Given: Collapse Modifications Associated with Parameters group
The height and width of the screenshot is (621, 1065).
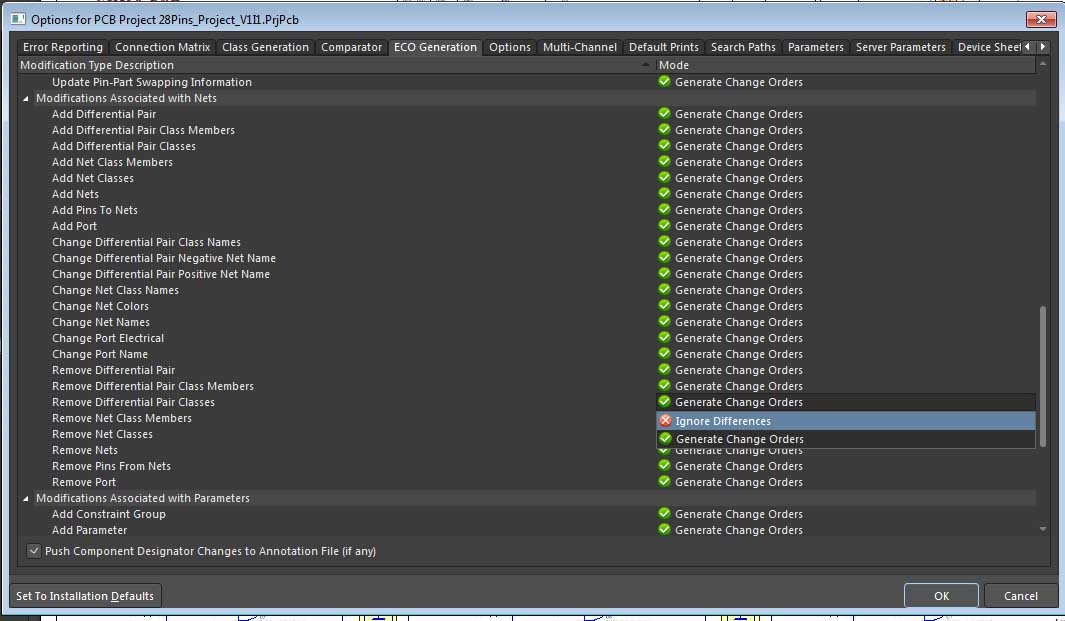Looking at the screenshot, I should [26, 498].
